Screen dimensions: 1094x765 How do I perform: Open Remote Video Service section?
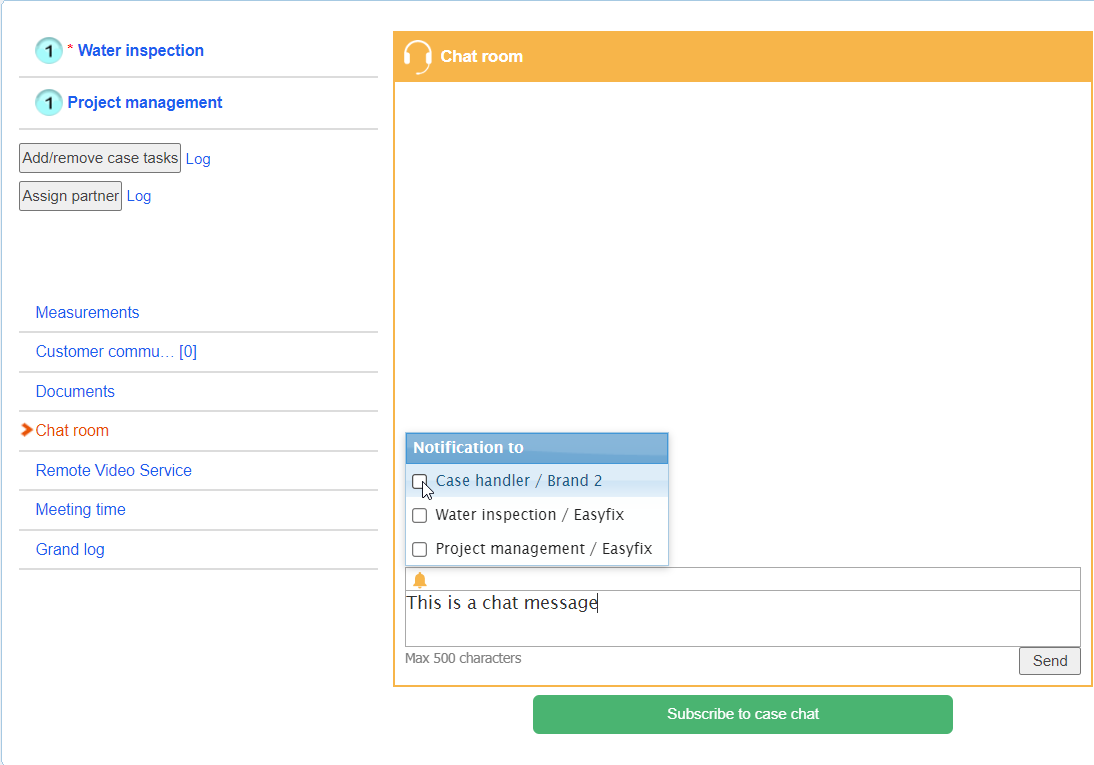[x=113, y=471]
